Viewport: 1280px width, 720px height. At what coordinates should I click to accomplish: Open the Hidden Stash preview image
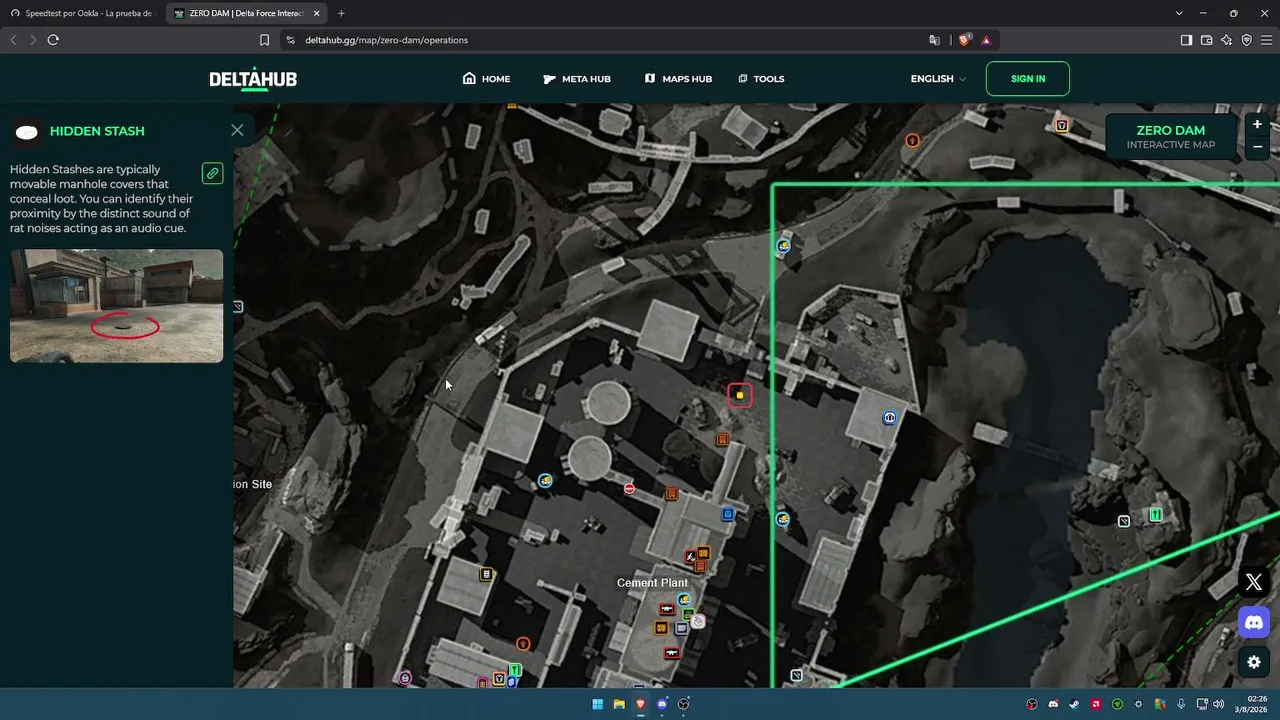click(117, 306)
